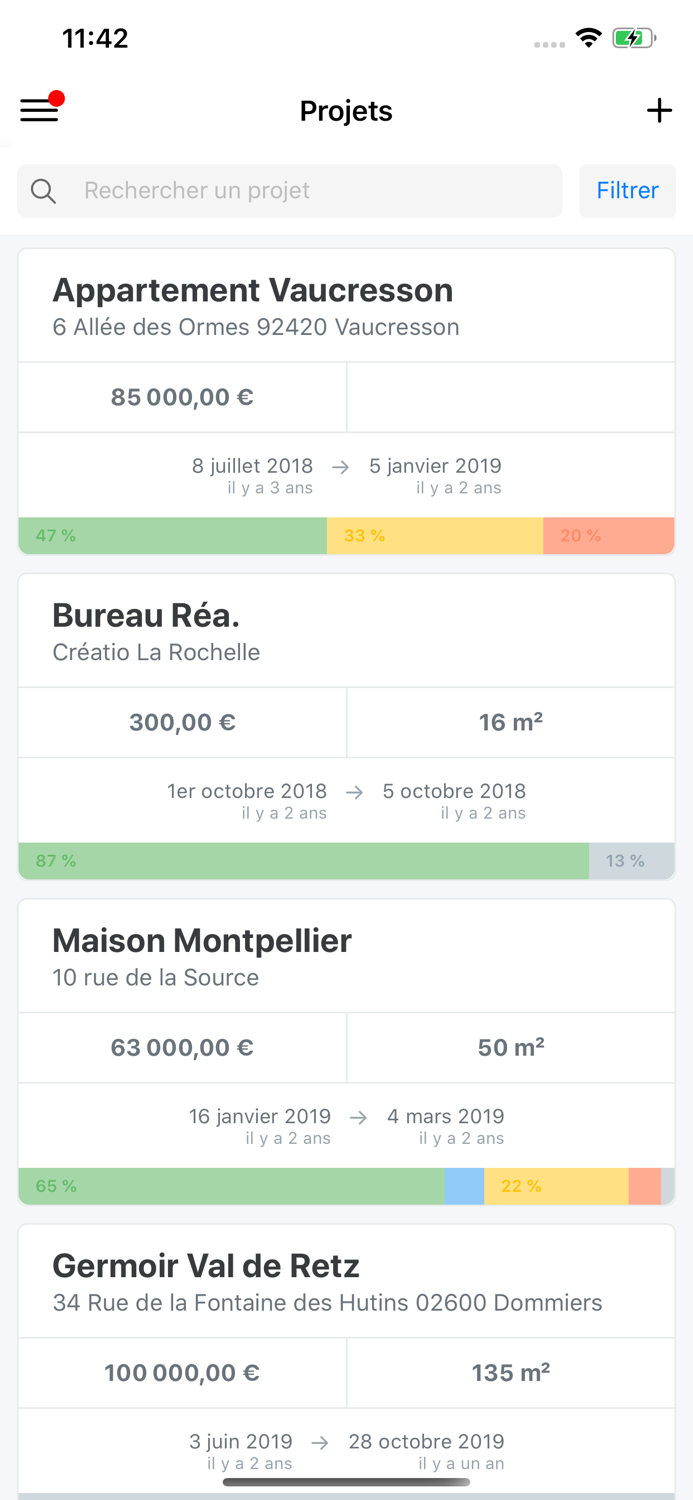Click the yellow 33 % progress segment
The image size is (693, 1500).
click(x=435, y=536)
